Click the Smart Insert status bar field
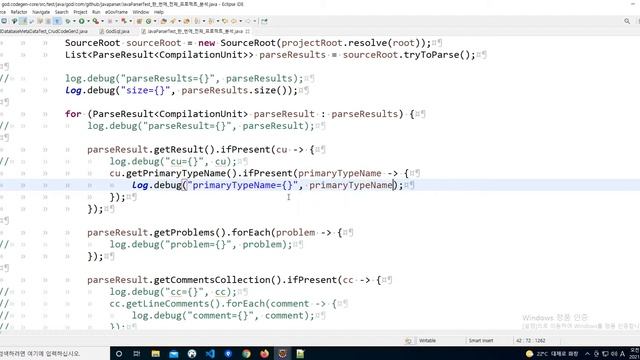 pos(481,340)
